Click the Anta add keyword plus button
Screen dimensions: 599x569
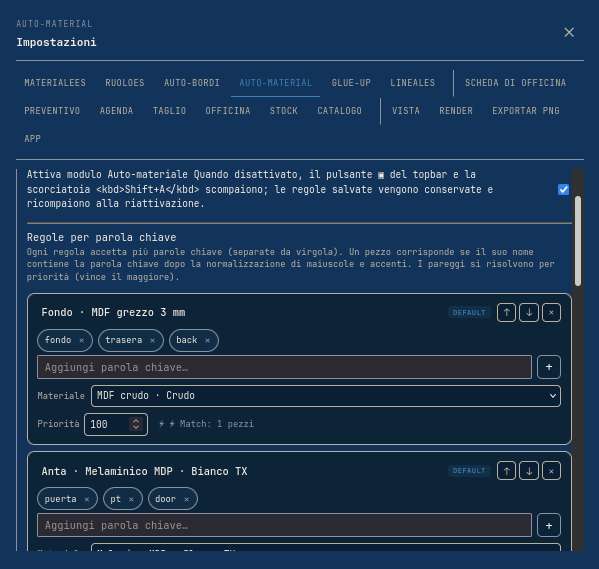(x=549, y=525)
